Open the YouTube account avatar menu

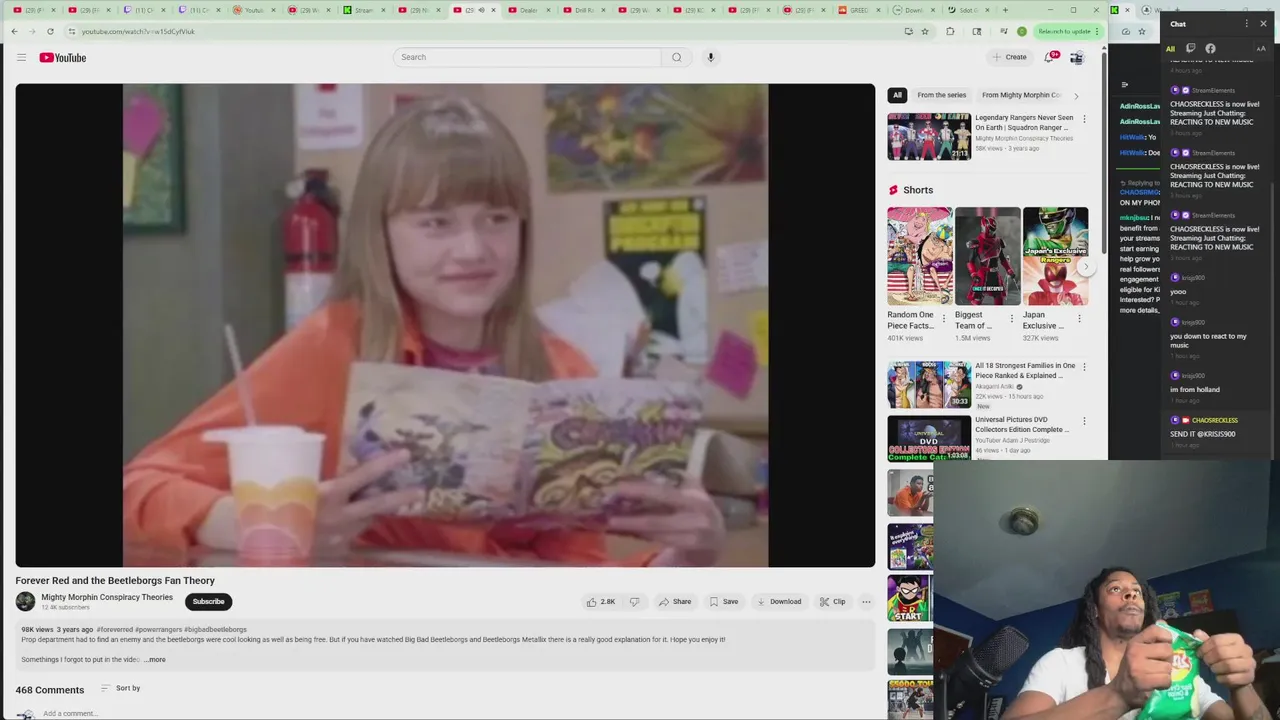tap(1076, 57)
